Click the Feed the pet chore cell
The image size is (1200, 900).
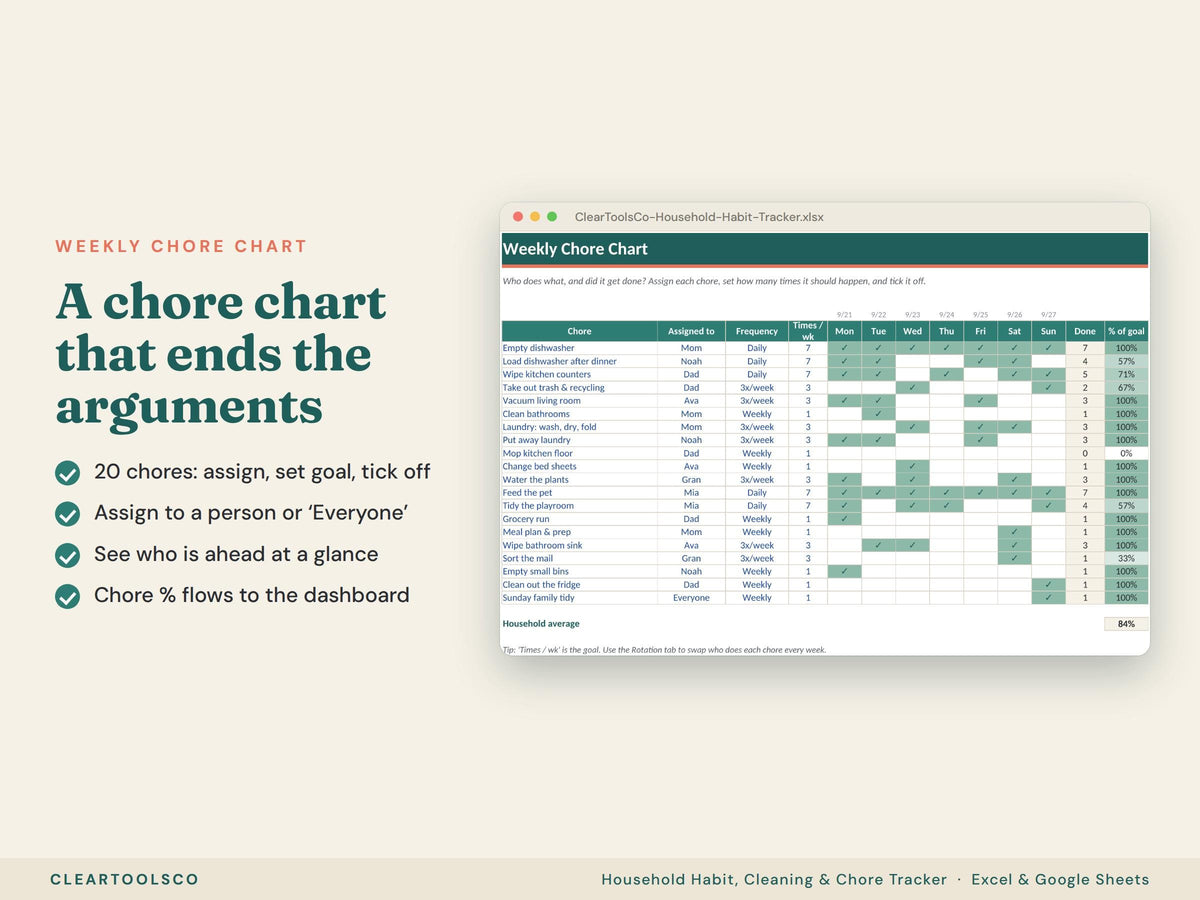pyautogui.click(x=579, y=493)
